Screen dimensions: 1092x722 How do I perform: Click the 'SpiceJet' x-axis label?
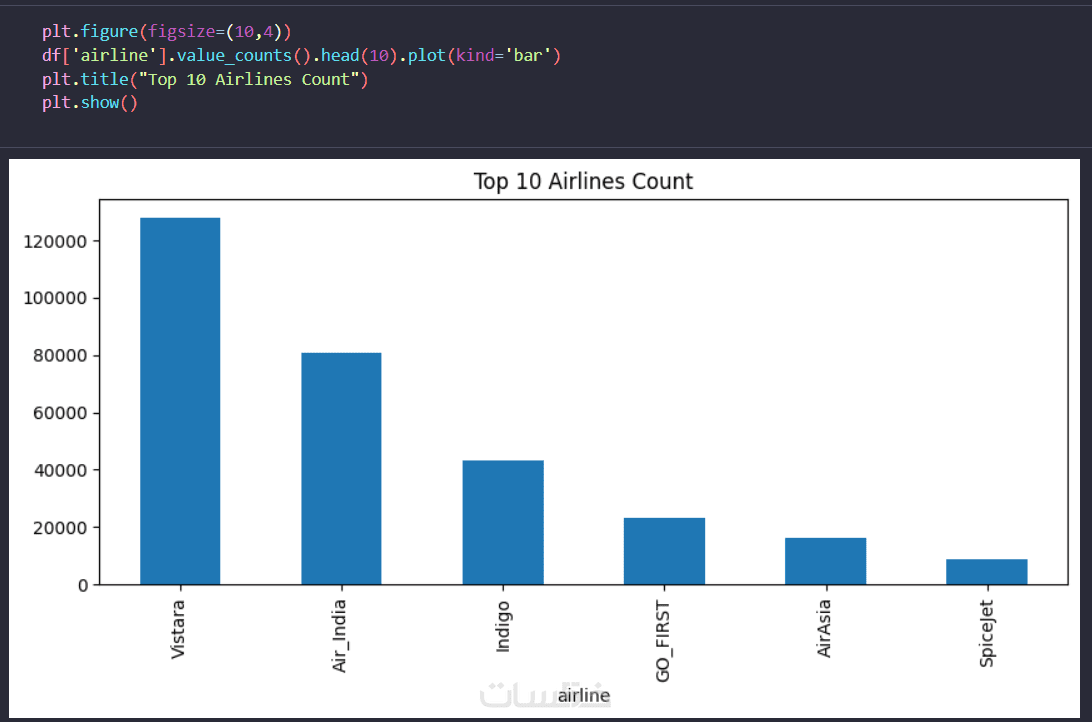click(x=986, y=633)
